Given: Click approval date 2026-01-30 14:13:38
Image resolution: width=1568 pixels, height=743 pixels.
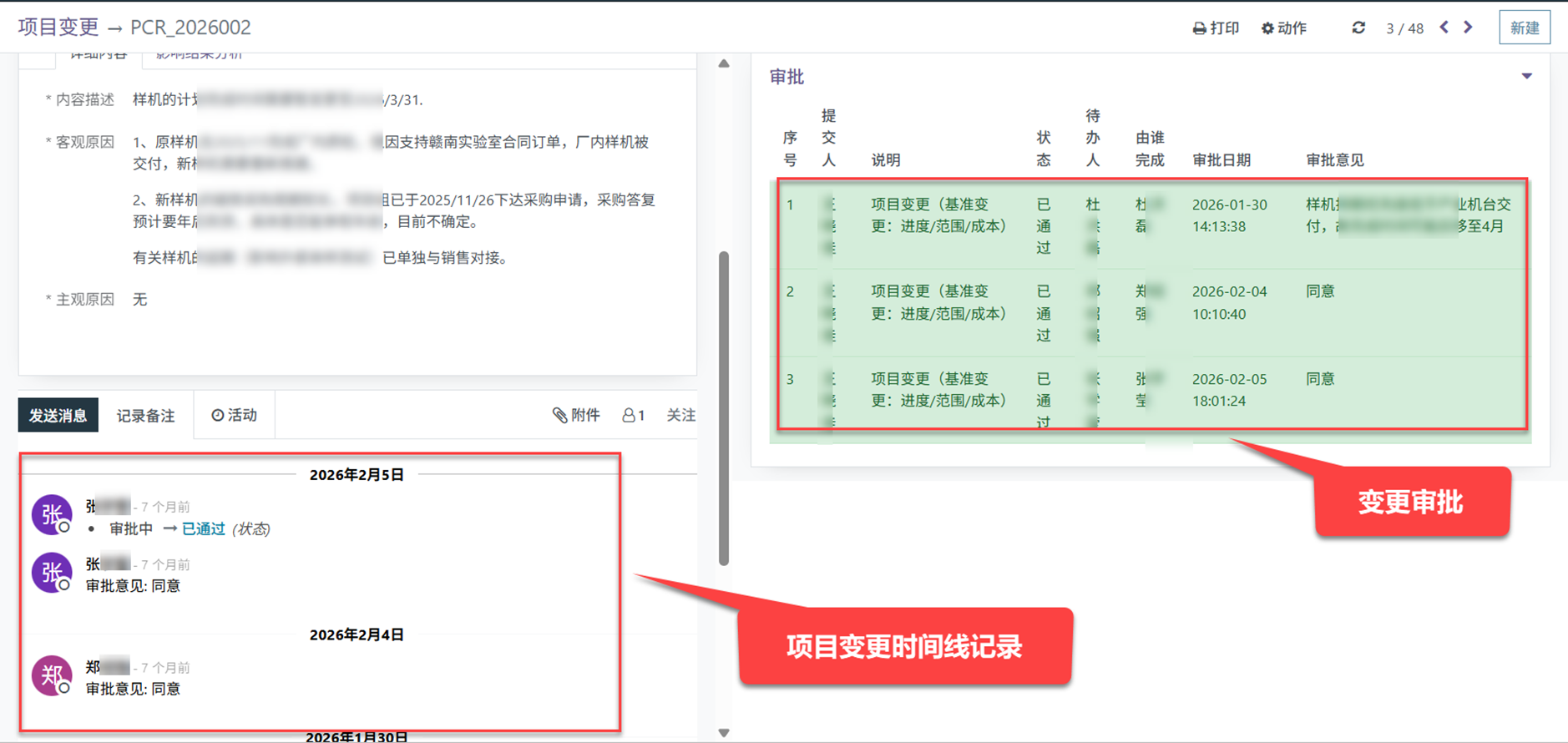Looking at the screenshot, I should [x=1229, y=215].
